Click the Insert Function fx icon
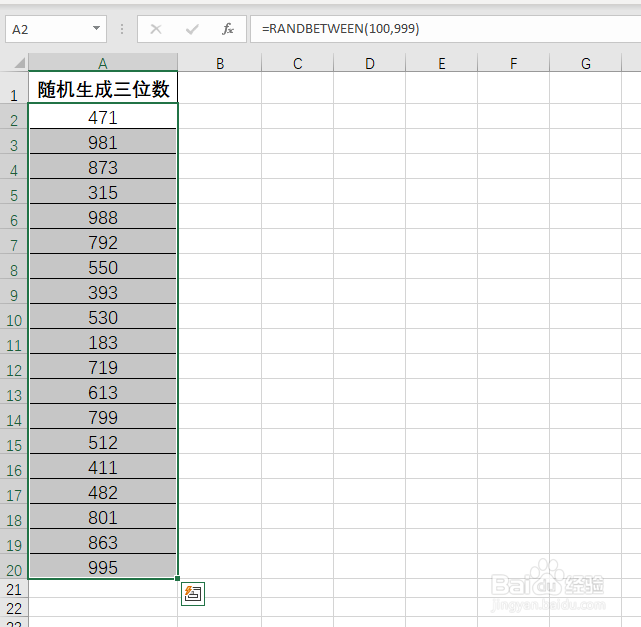This screenshot has width=641, height=627. coord(228,29)
